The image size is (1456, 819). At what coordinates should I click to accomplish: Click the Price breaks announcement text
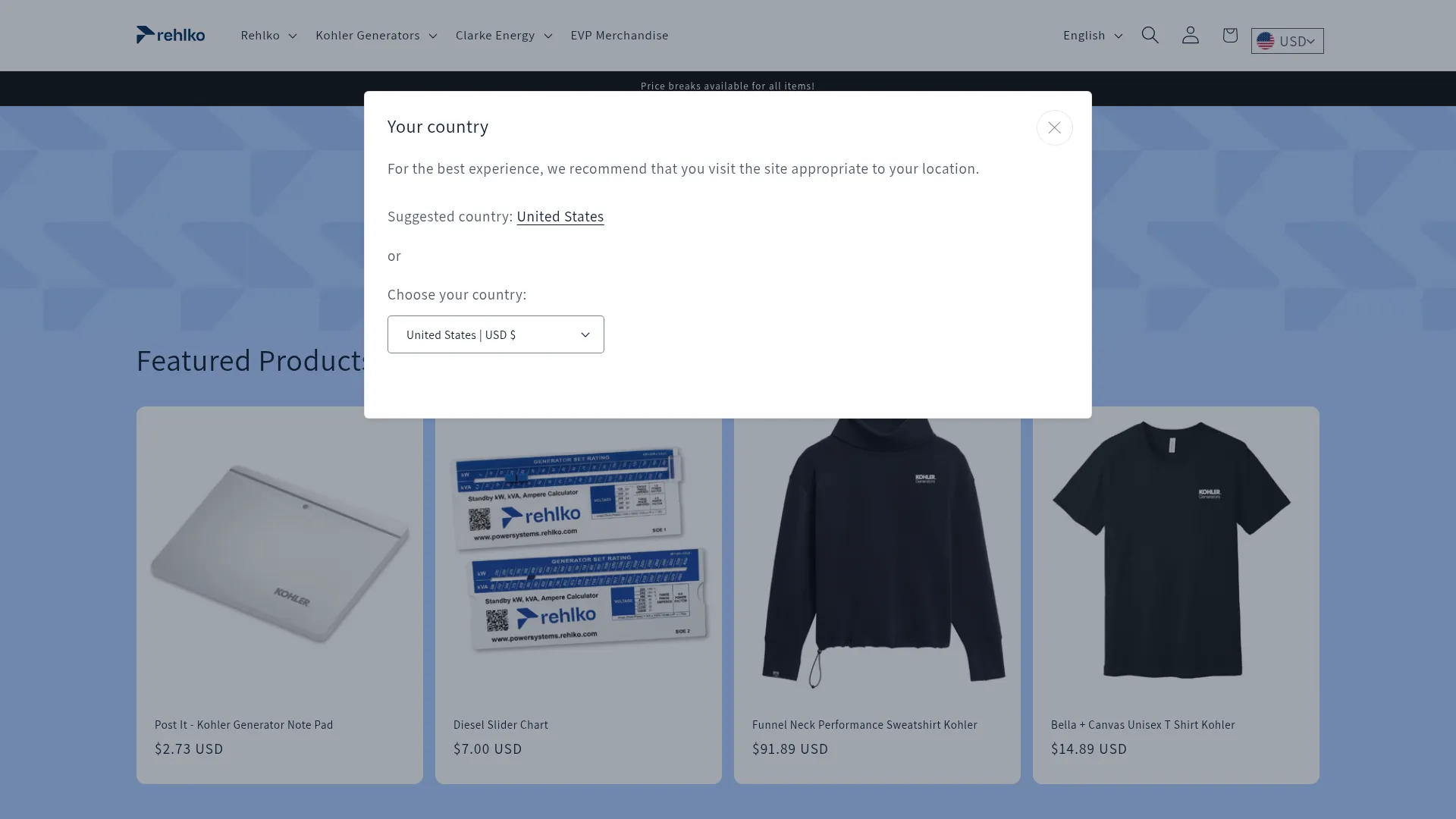pyautogui.click(x=728, y=86)
